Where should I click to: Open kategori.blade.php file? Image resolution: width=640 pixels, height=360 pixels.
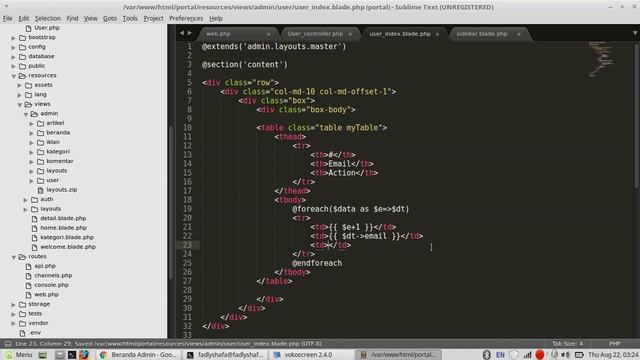pos(67,237)
